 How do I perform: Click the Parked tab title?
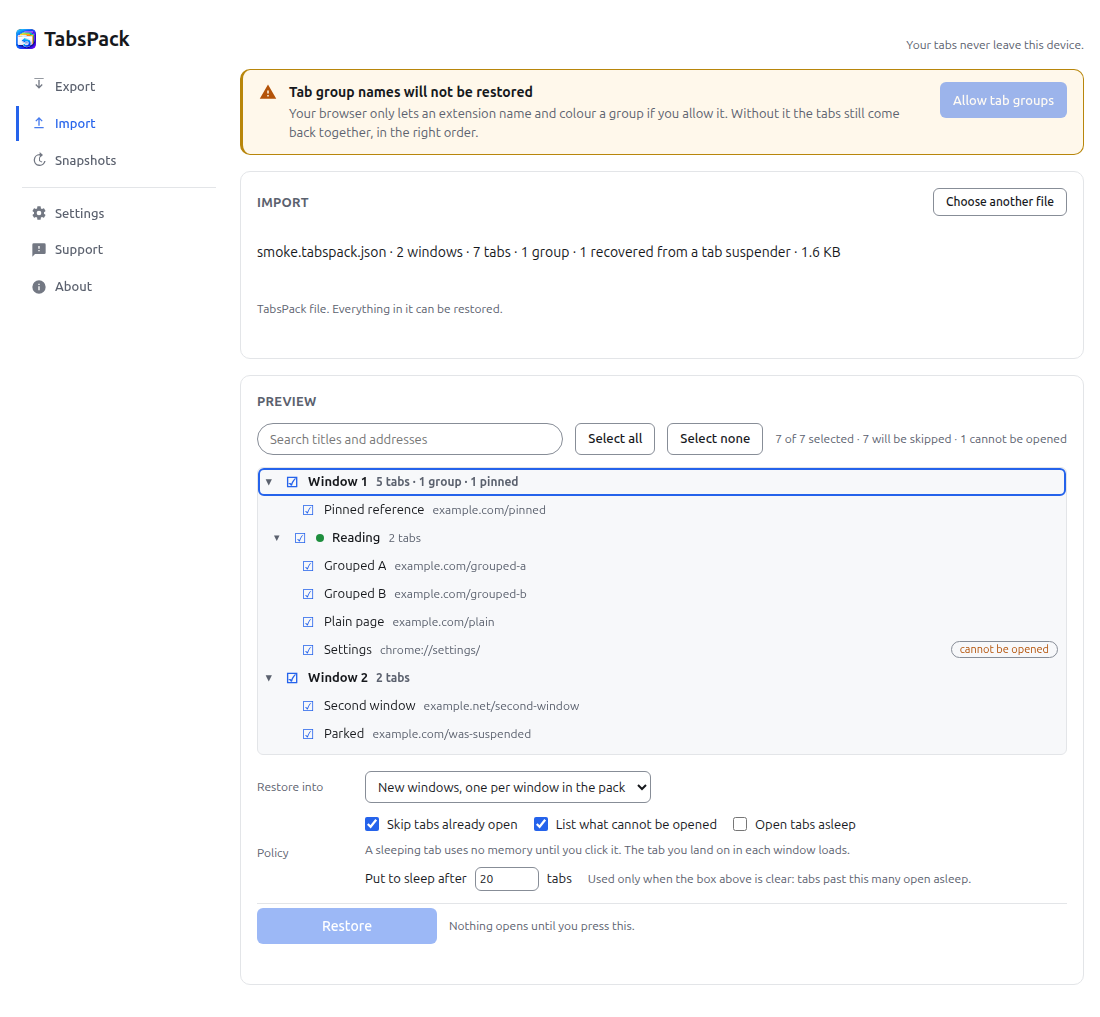(x=344, y=734)
